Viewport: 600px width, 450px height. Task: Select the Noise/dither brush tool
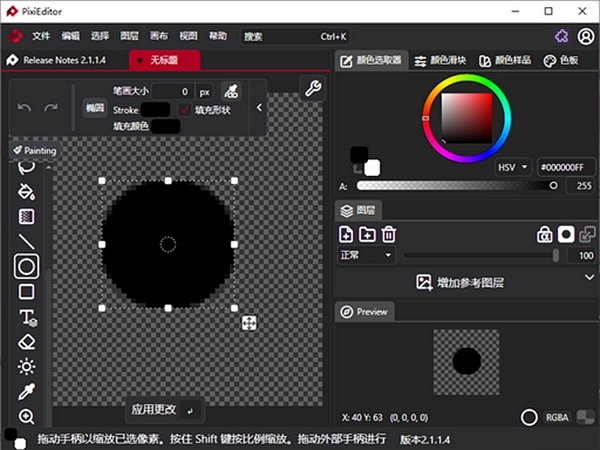26,217
